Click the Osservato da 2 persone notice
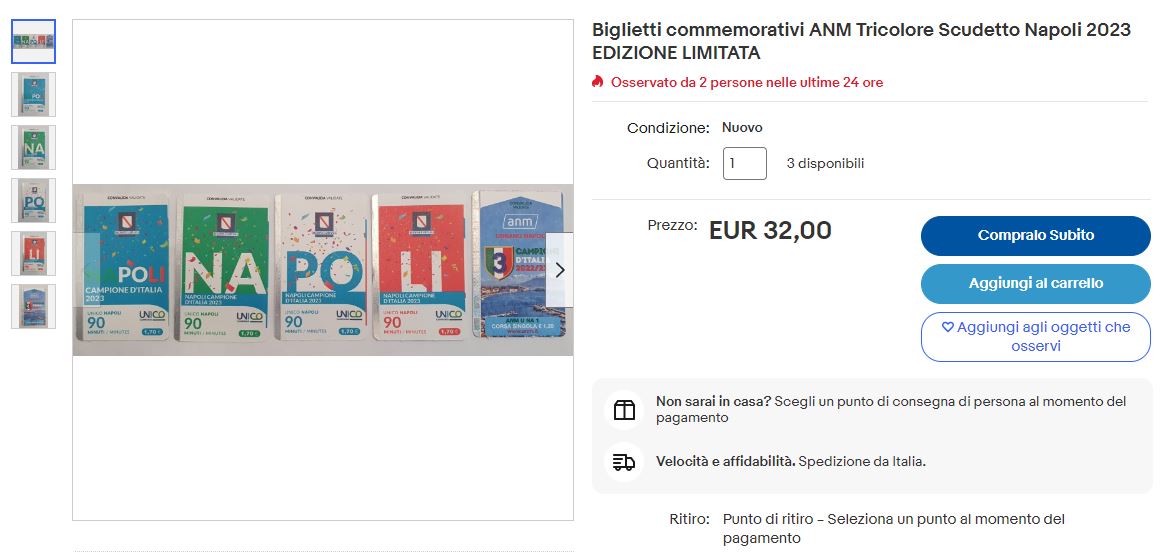Viewport: 1164px width, 555px height. click(x=746, y=82)
